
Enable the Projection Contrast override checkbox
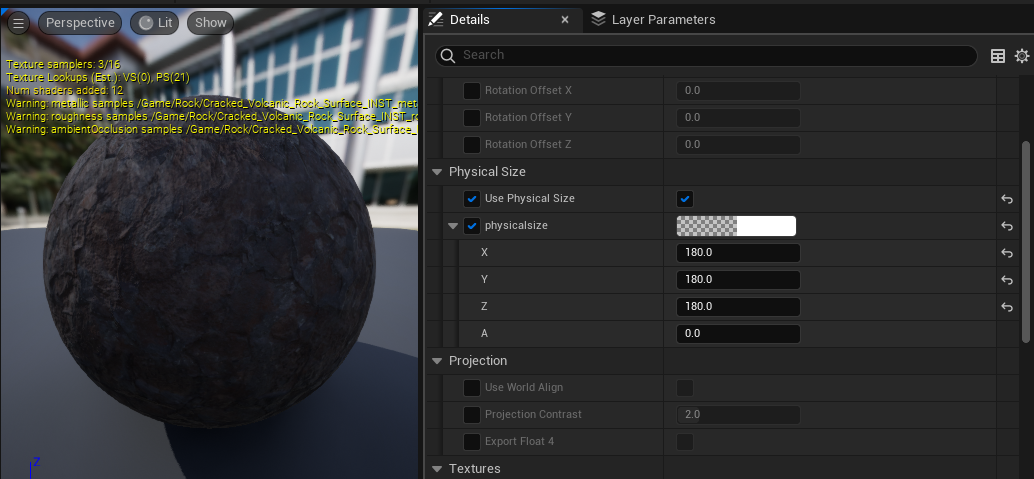[471, 415]
